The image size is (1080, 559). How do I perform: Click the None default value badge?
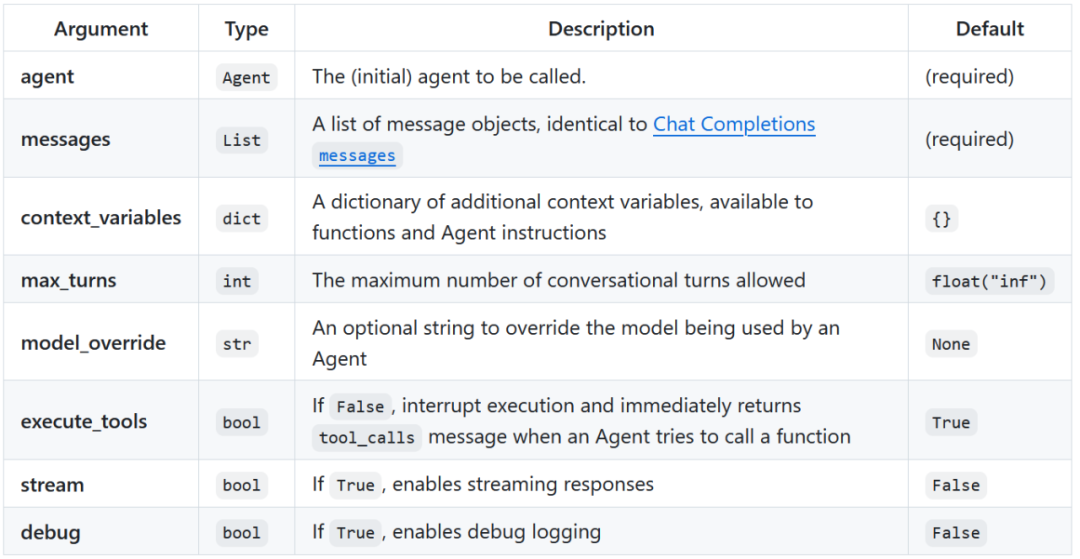tap(950, 344)
